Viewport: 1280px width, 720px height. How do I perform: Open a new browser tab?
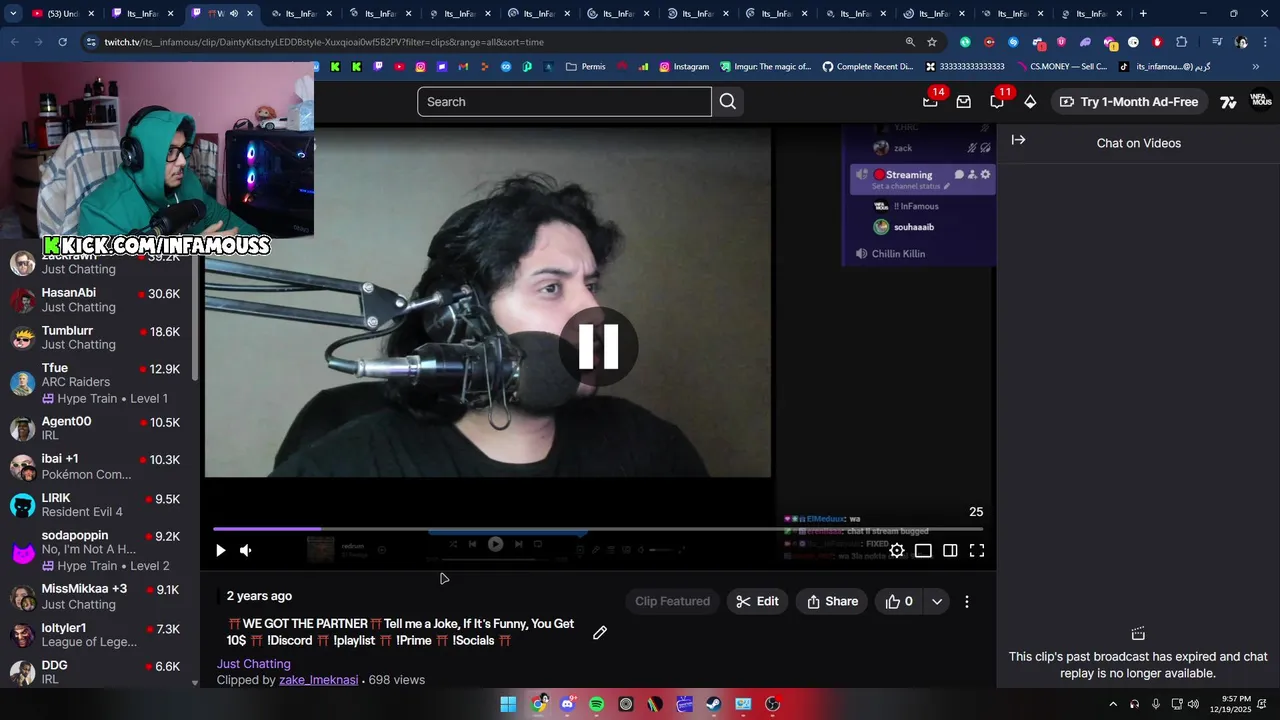click(1143, 13)
